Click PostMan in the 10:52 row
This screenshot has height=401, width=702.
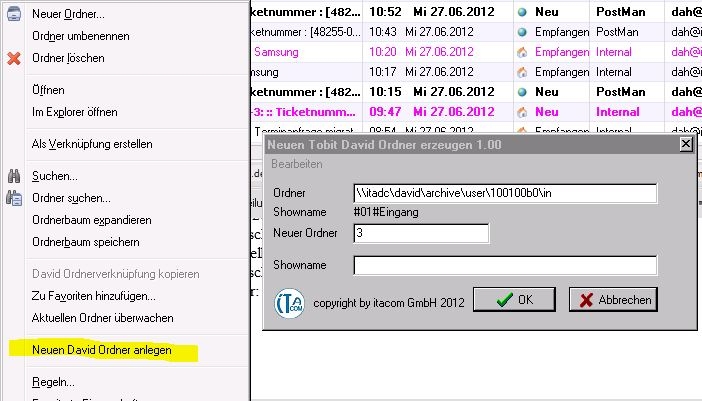click(621, 12)
